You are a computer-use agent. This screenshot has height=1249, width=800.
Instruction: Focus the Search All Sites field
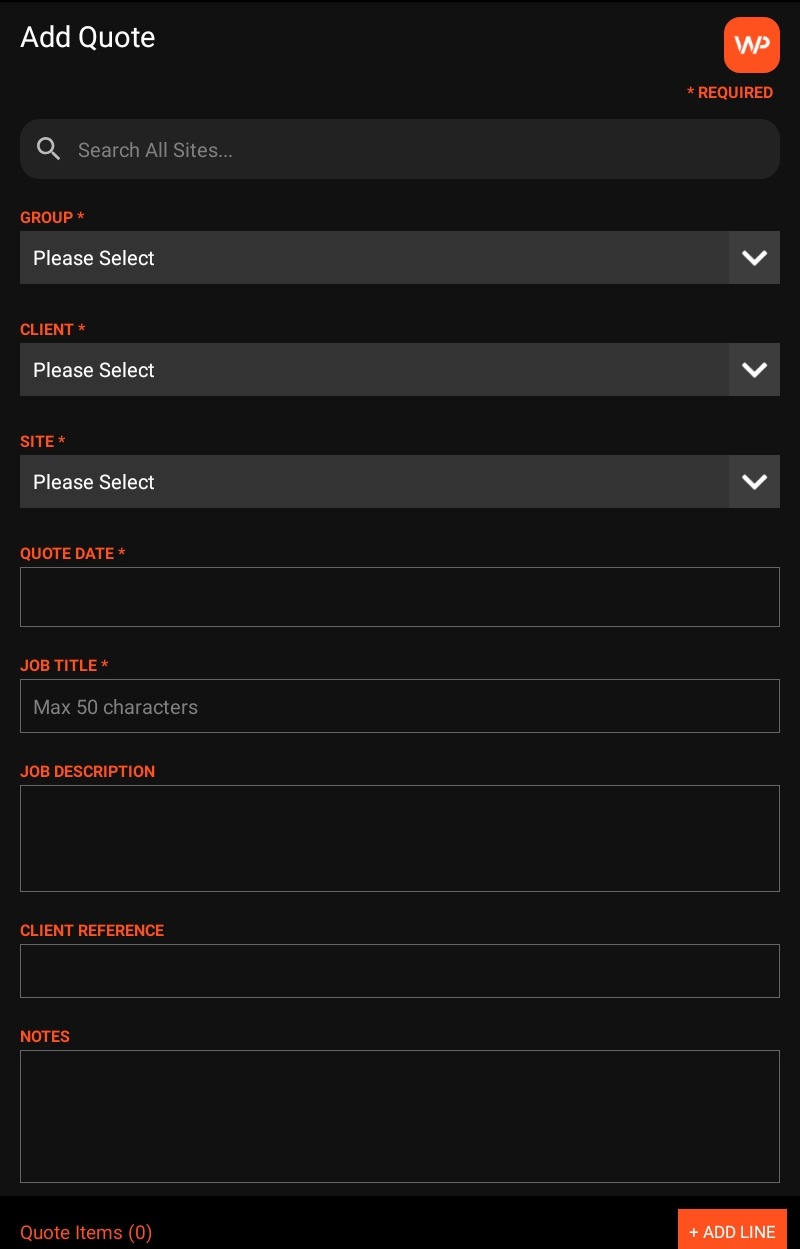coord(420,150)
